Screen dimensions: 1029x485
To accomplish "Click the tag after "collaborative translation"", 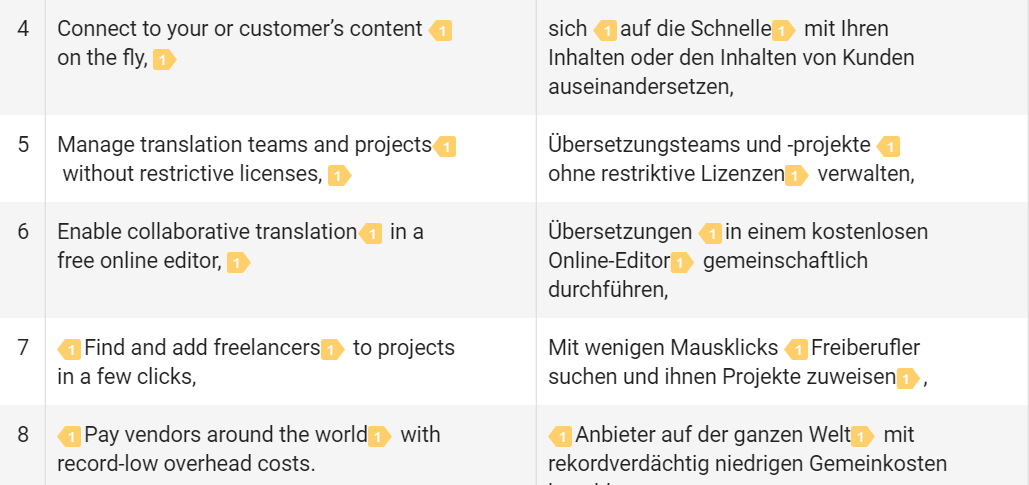I will coord(371,234).
